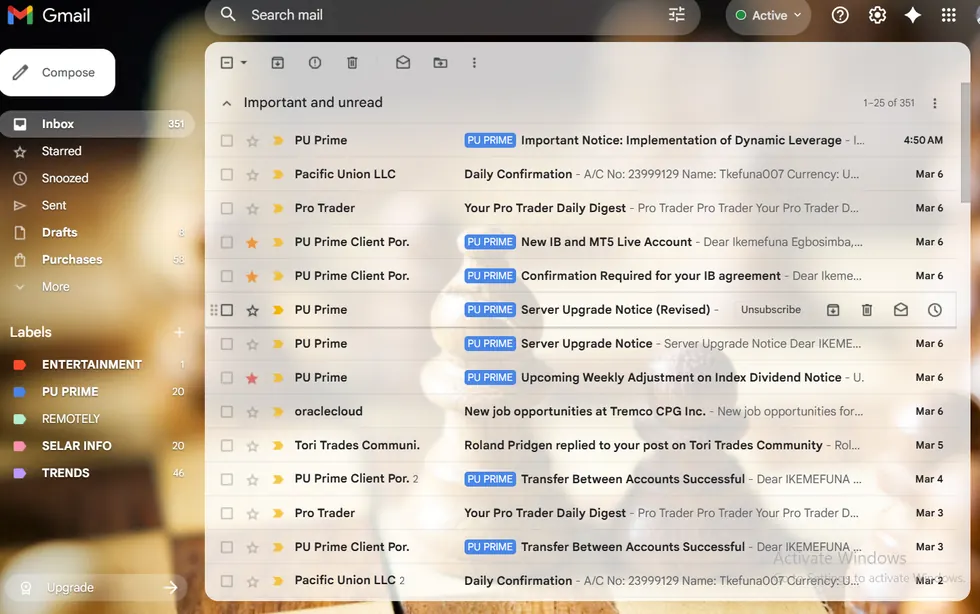The image size is (980, 614).
Task: Open Active status dropdown
Action: point(768,15)
